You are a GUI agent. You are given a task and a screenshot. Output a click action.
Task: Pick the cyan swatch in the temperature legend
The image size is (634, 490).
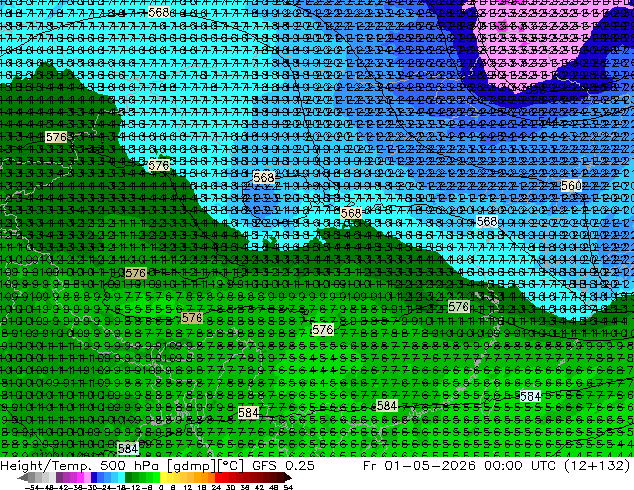[121, 477]
